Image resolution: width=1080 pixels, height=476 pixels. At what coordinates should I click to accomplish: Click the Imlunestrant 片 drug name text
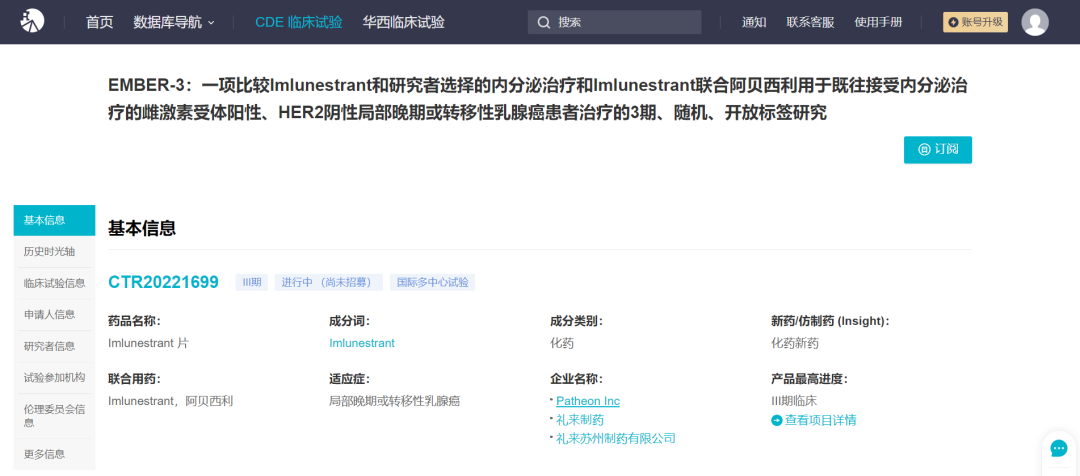(x=148, y=343)
